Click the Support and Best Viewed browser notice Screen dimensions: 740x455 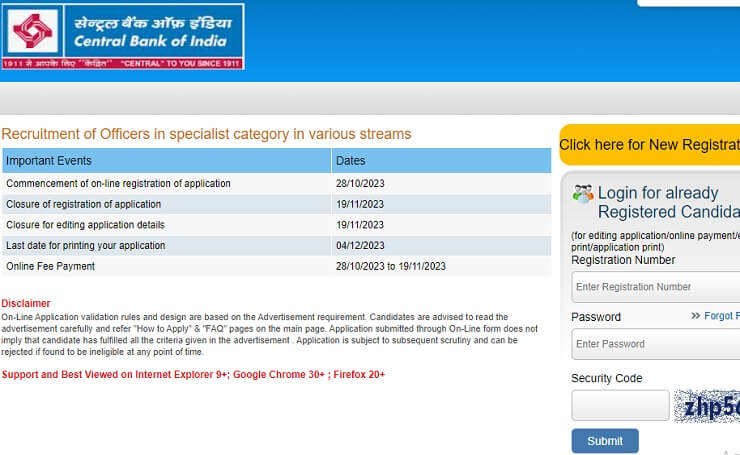point(193,375)
